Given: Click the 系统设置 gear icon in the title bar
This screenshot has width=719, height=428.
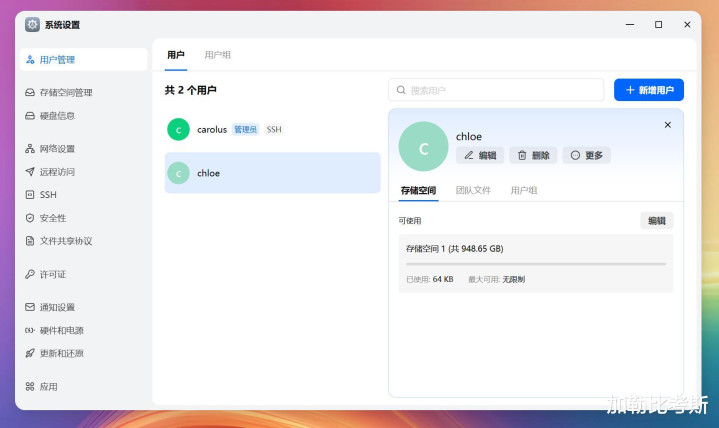Looking at the screenshot, I should [32, 24].
